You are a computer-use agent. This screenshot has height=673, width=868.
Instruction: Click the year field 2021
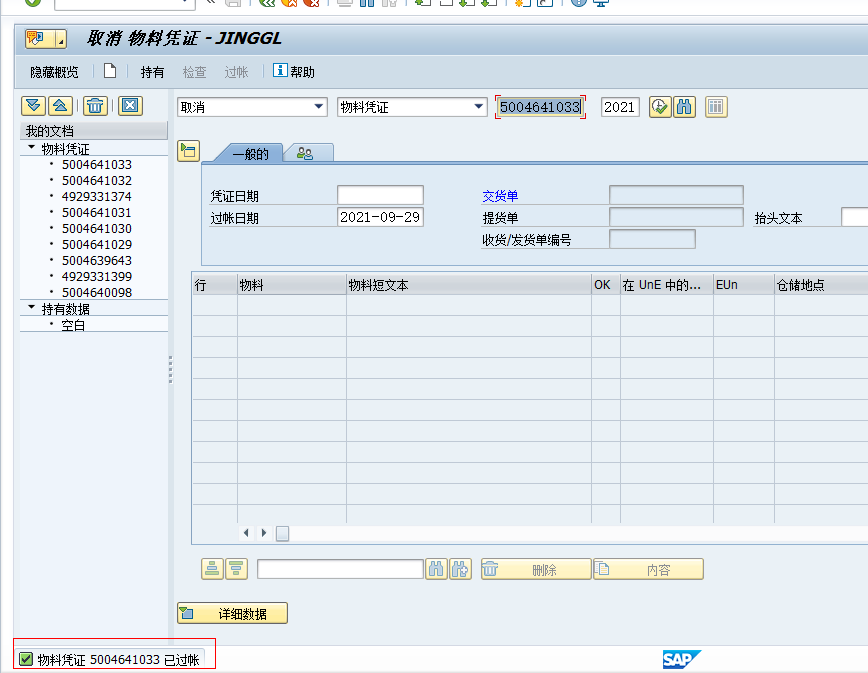coord(620,107)
